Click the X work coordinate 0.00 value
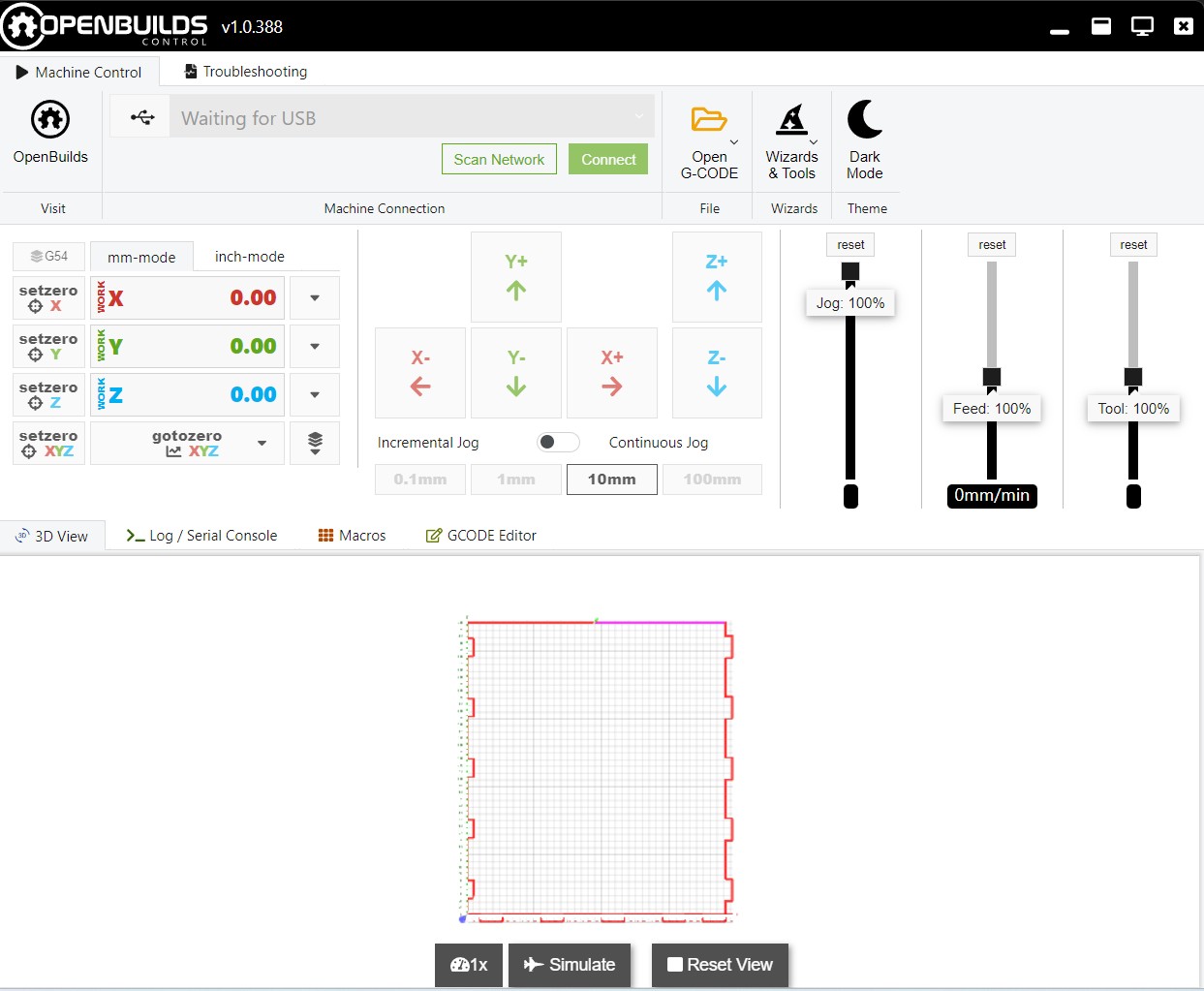This screenshot has width=1204, height=991. point(253,298)
